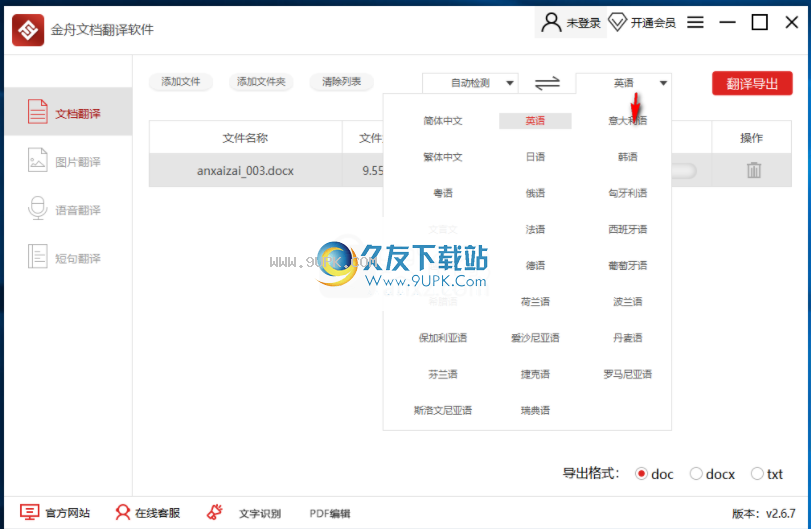This screenshot has height=529, width=811.
Task: Click the 在线客服 person icon
Action: (x=123, y=512)
